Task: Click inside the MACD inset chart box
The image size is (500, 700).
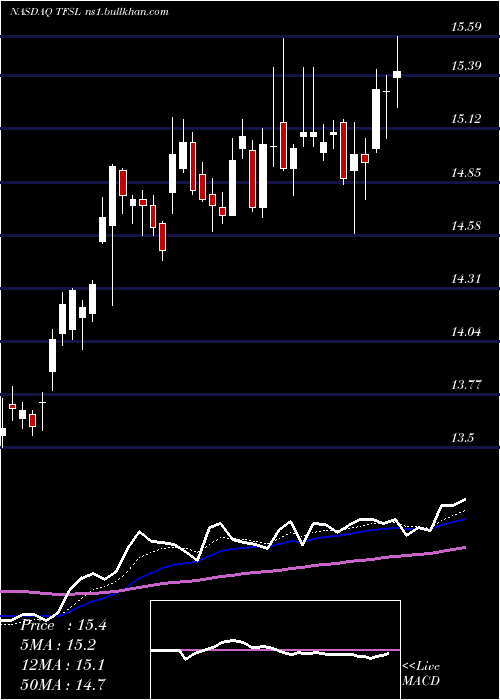Action: [x=275, y=650]
